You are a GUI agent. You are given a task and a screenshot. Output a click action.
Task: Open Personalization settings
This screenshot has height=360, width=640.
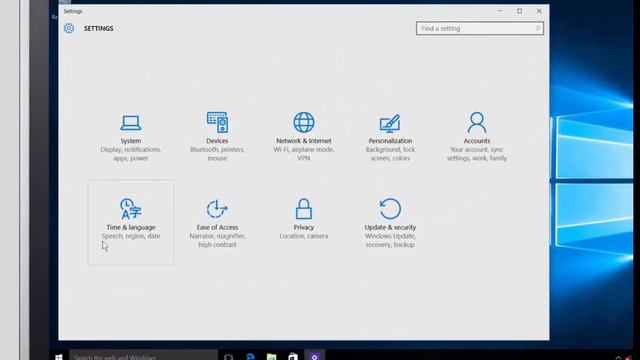pos(390,137)
